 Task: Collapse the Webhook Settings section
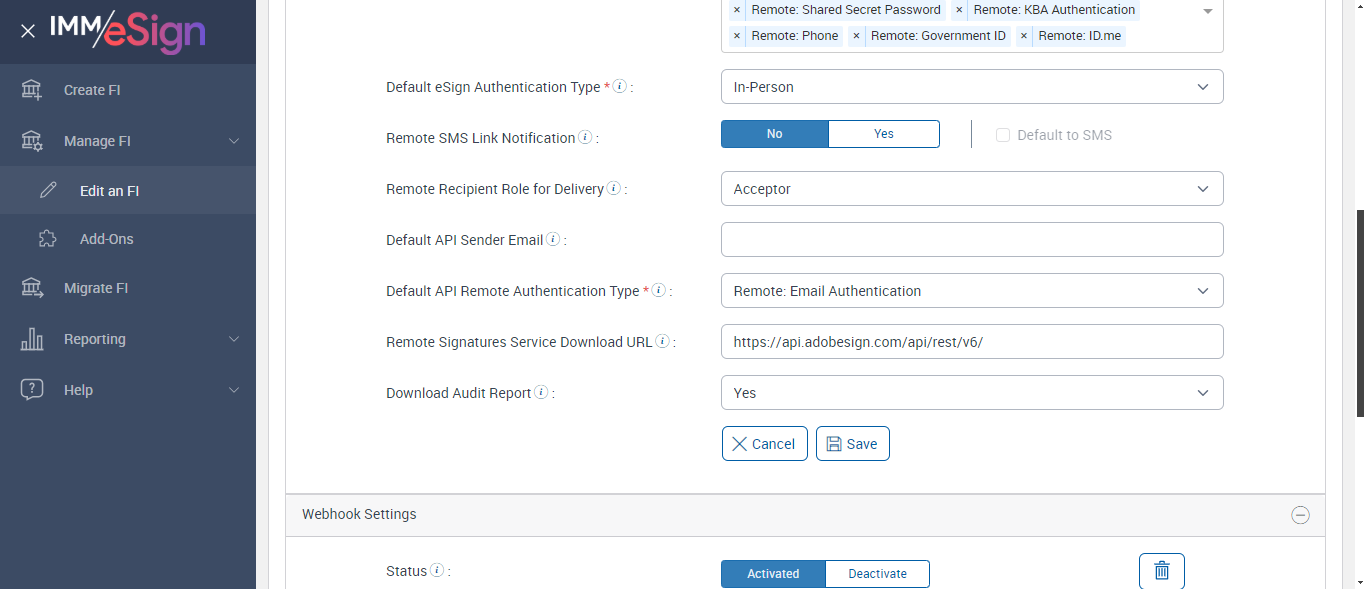tap(1300, 515)
